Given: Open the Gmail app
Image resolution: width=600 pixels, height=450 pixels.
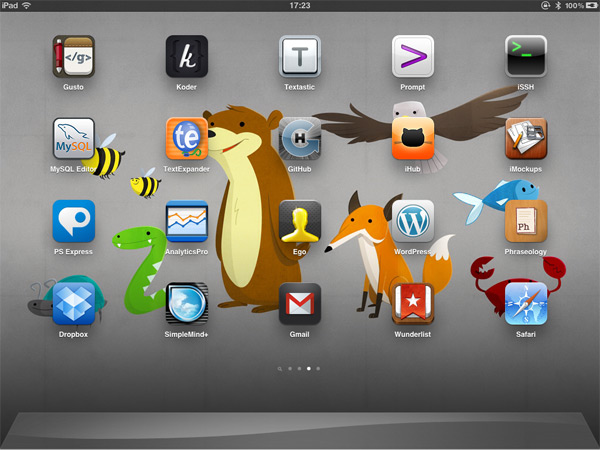Looking at the screenshot, I should coord(300,304).
